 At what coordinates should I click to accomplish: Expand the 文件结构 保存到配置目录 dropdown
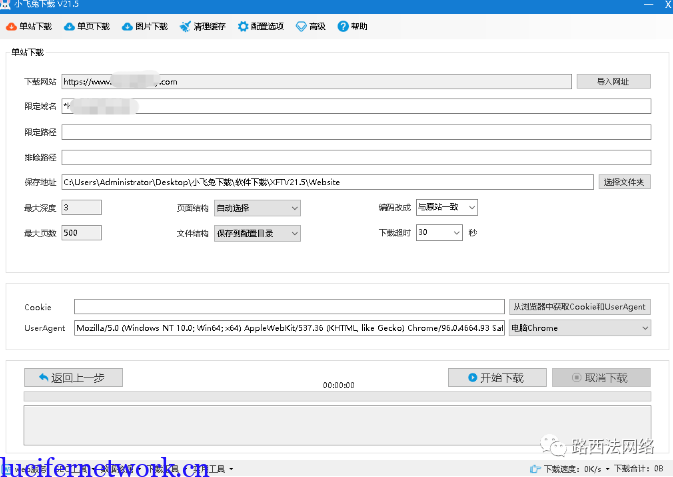pyautogui.click(x=257, y=234)
